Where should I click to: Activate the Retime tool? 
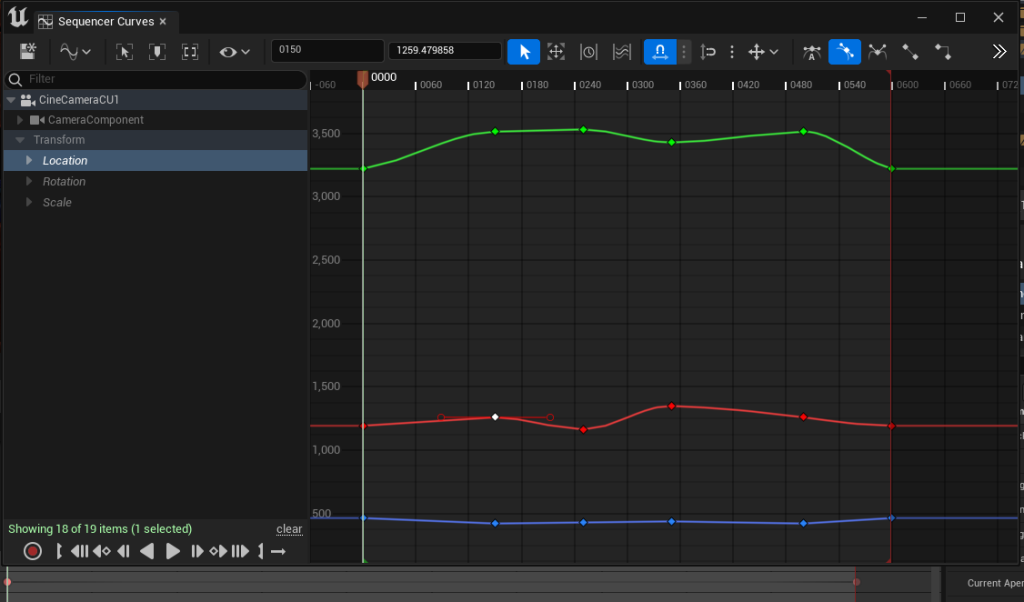pyautogui.click(x=589, y=51)
